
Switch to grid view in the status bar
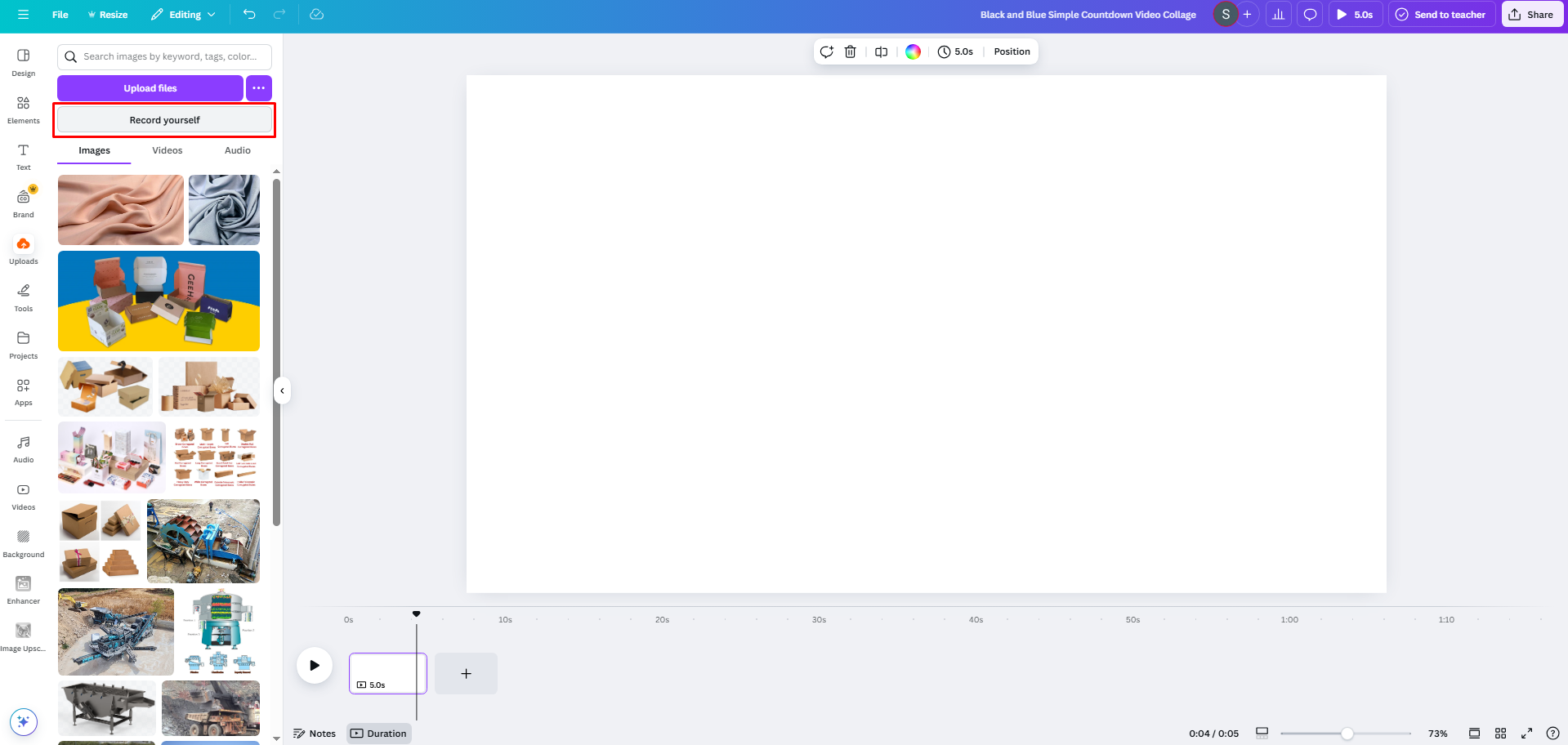click(x=1500, y=733)
